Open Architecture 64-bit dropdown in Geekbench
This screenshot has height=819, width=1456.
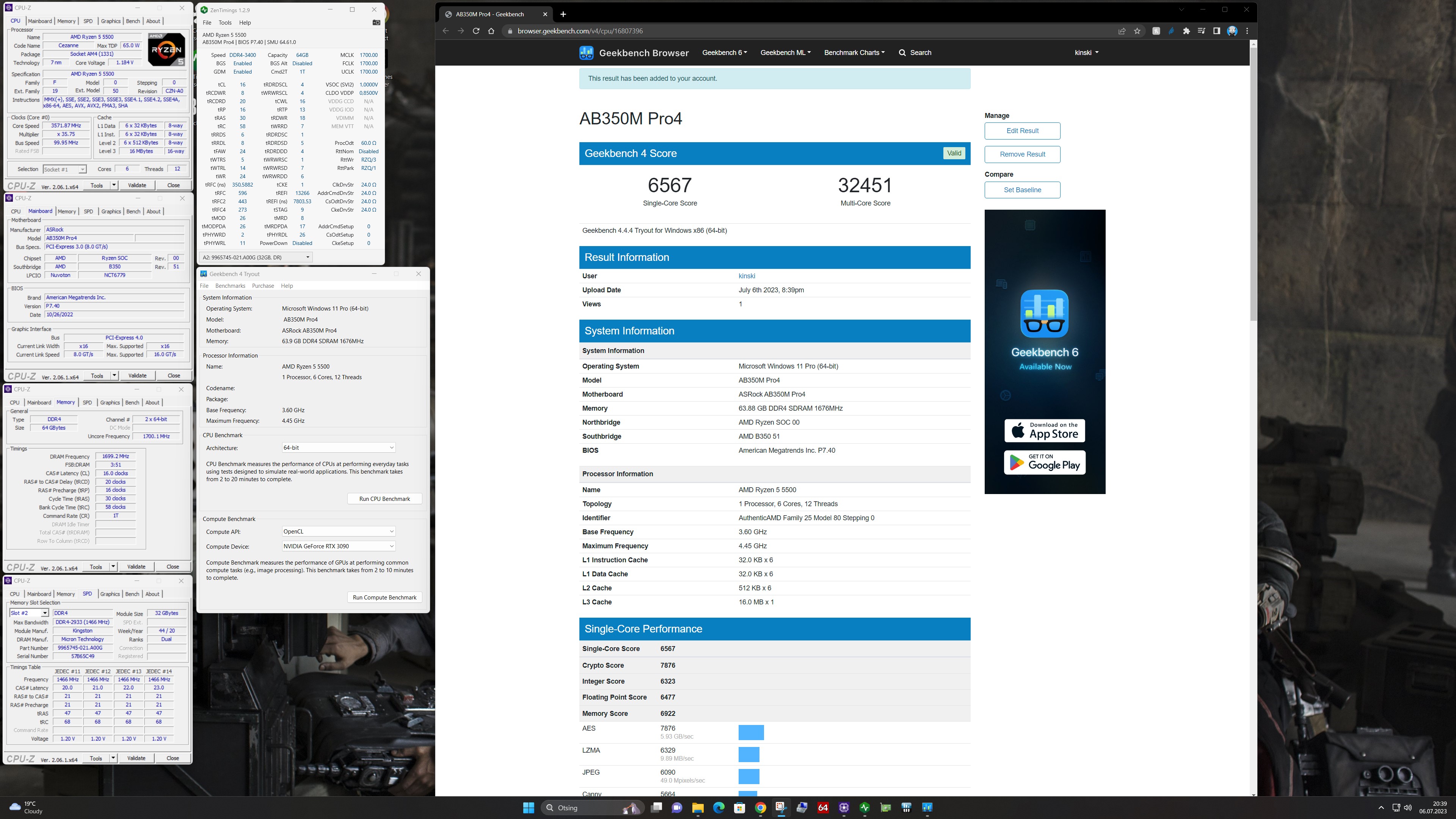point(339,448)
